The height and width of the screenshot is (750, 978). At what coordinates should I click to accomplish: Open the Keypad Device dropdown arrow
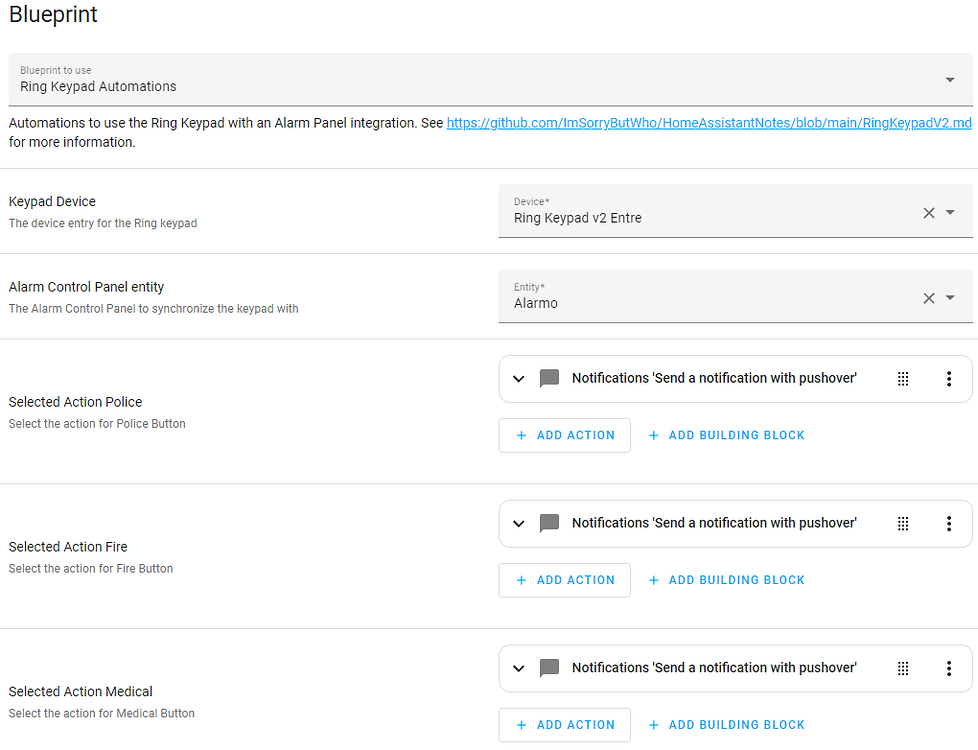tap(951, 212)
